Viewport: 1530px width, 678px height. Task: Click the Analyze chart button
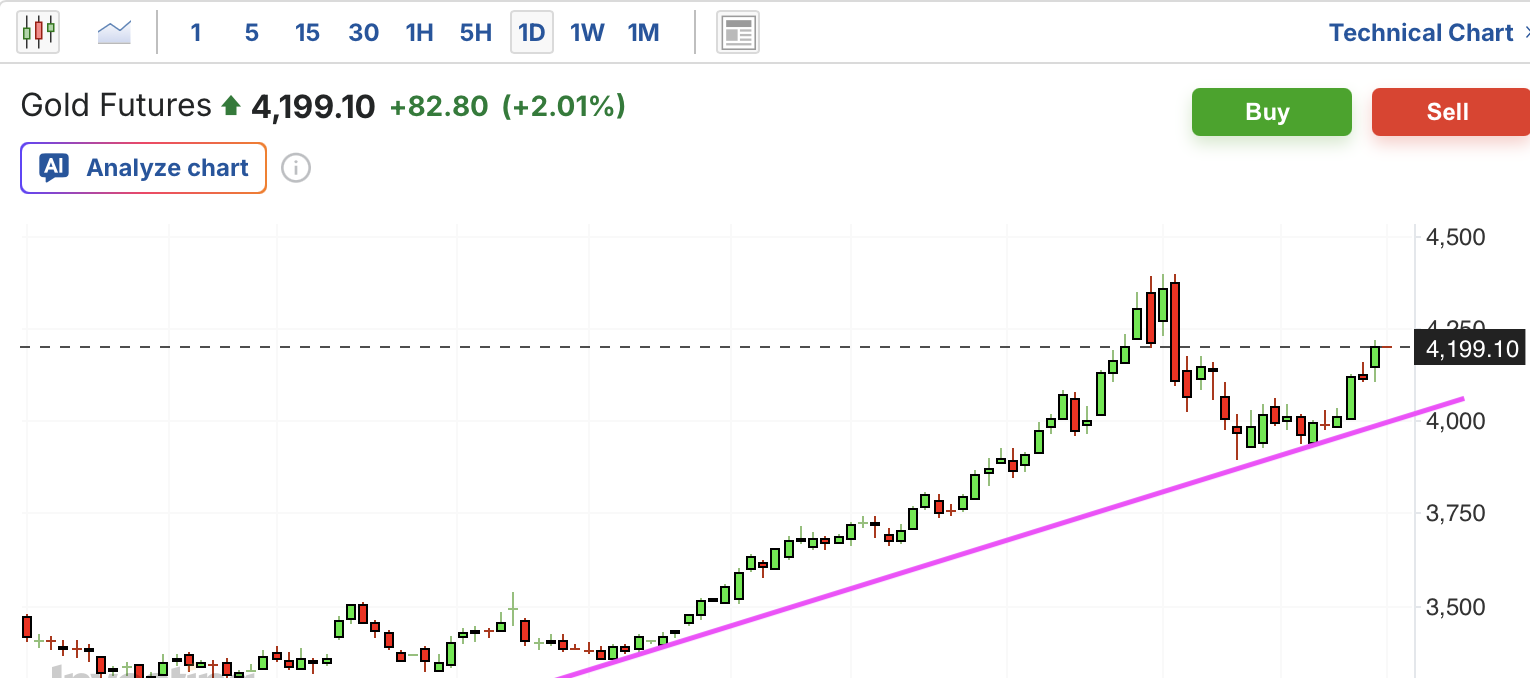[x=143, y=167]
